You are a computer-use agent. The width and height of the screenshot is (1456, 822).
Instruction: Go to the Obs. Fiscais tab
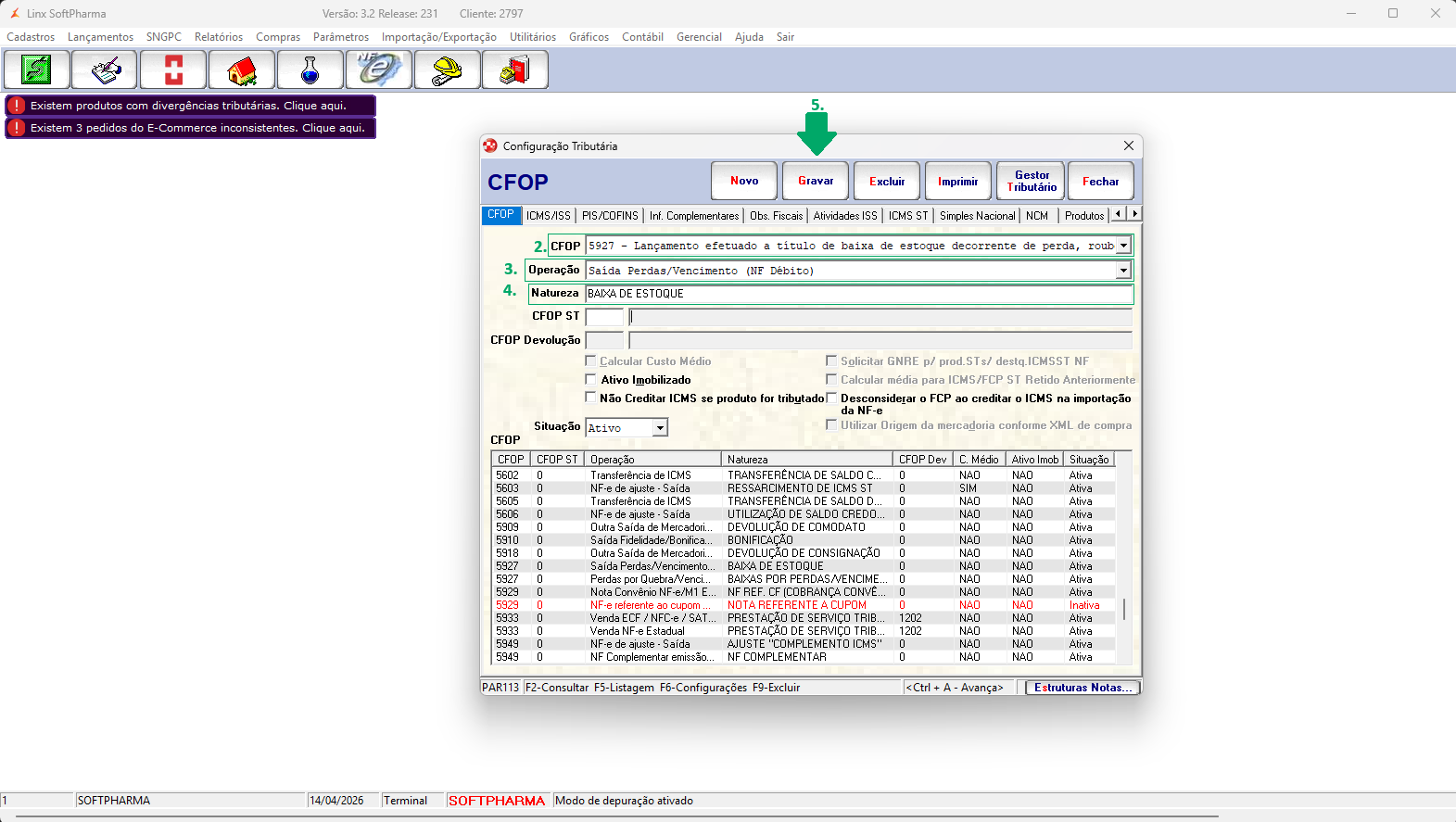(777, 216)
